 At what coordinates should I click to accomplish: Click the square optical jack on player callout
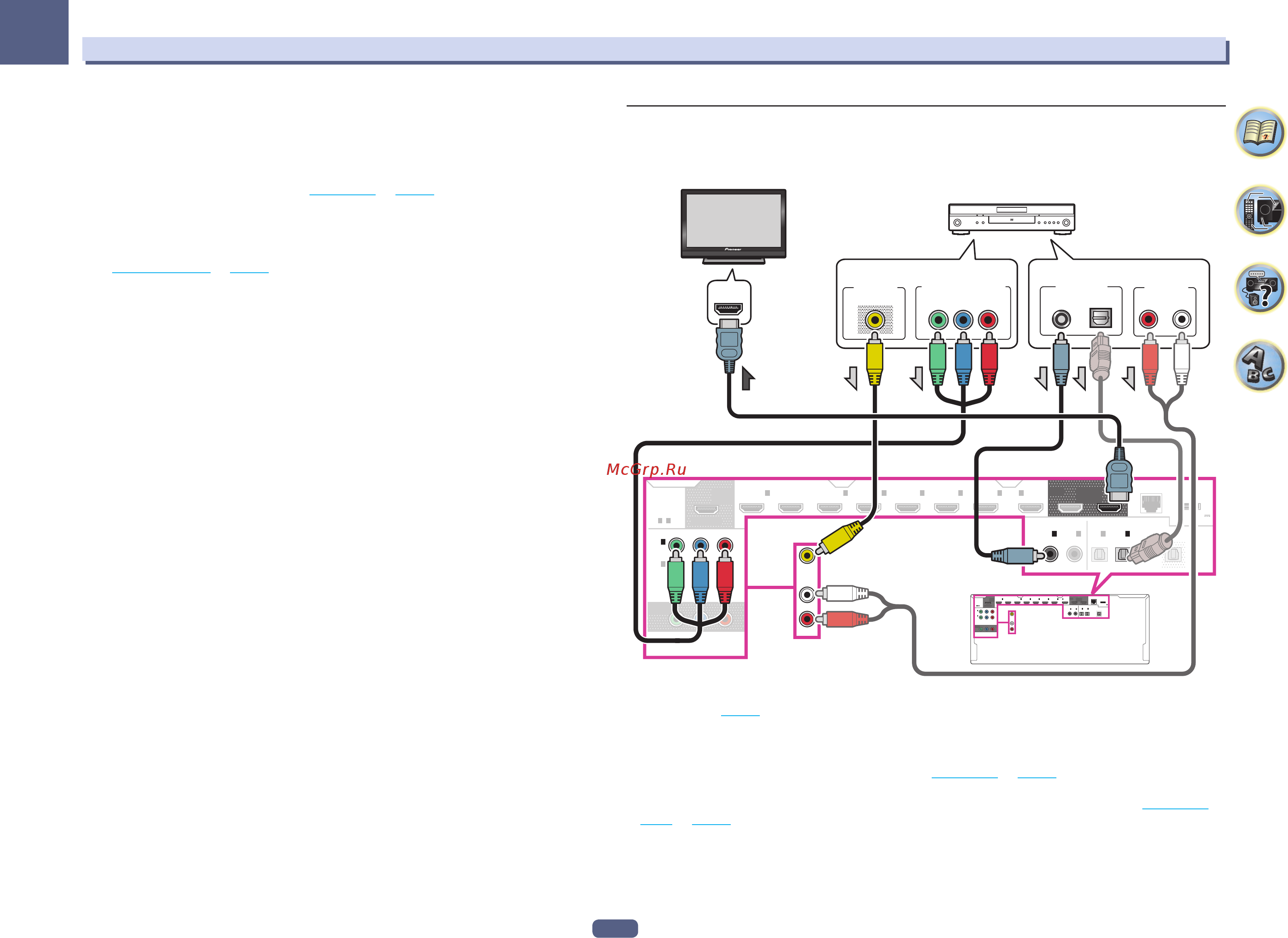coord(1100,318)
